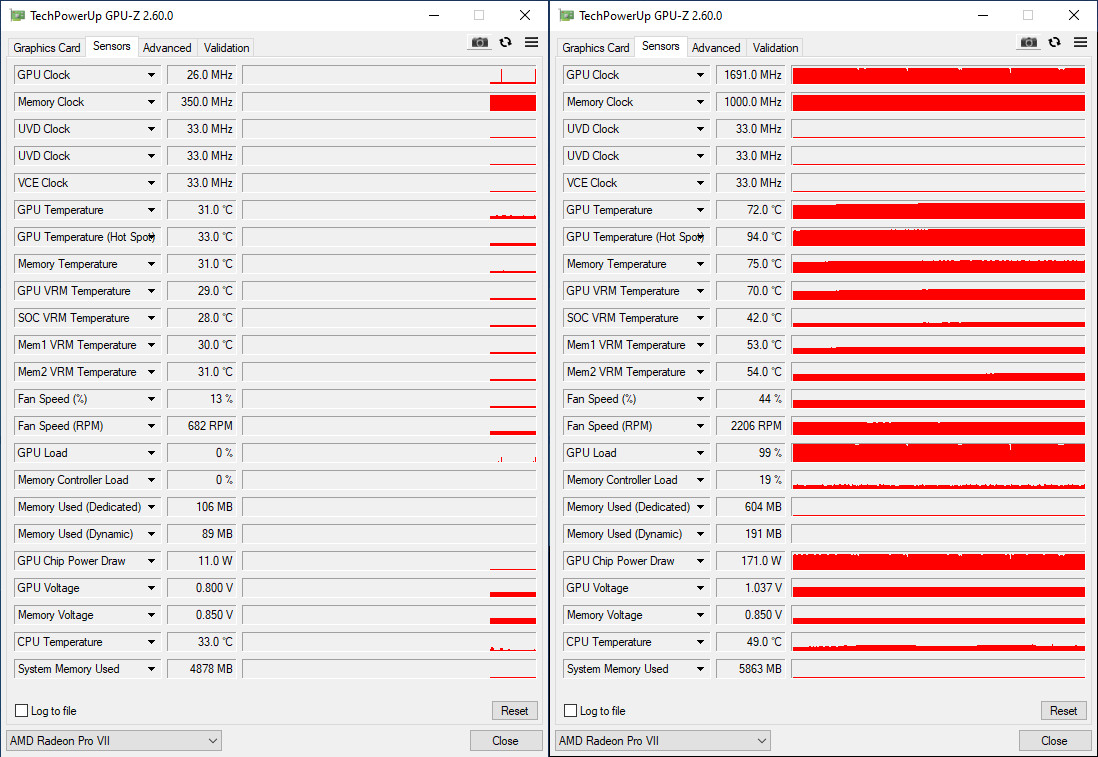The width and height of the screenshot is (1098, 757).
Task: Click the screenshot camera icon in right window
Action: 1029,43
